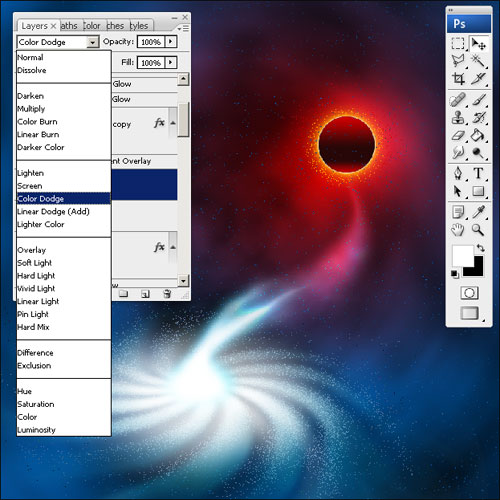Reset default foreground and background colors
Viewport: 500px width, 500px height.
click(x=455, y=274)
